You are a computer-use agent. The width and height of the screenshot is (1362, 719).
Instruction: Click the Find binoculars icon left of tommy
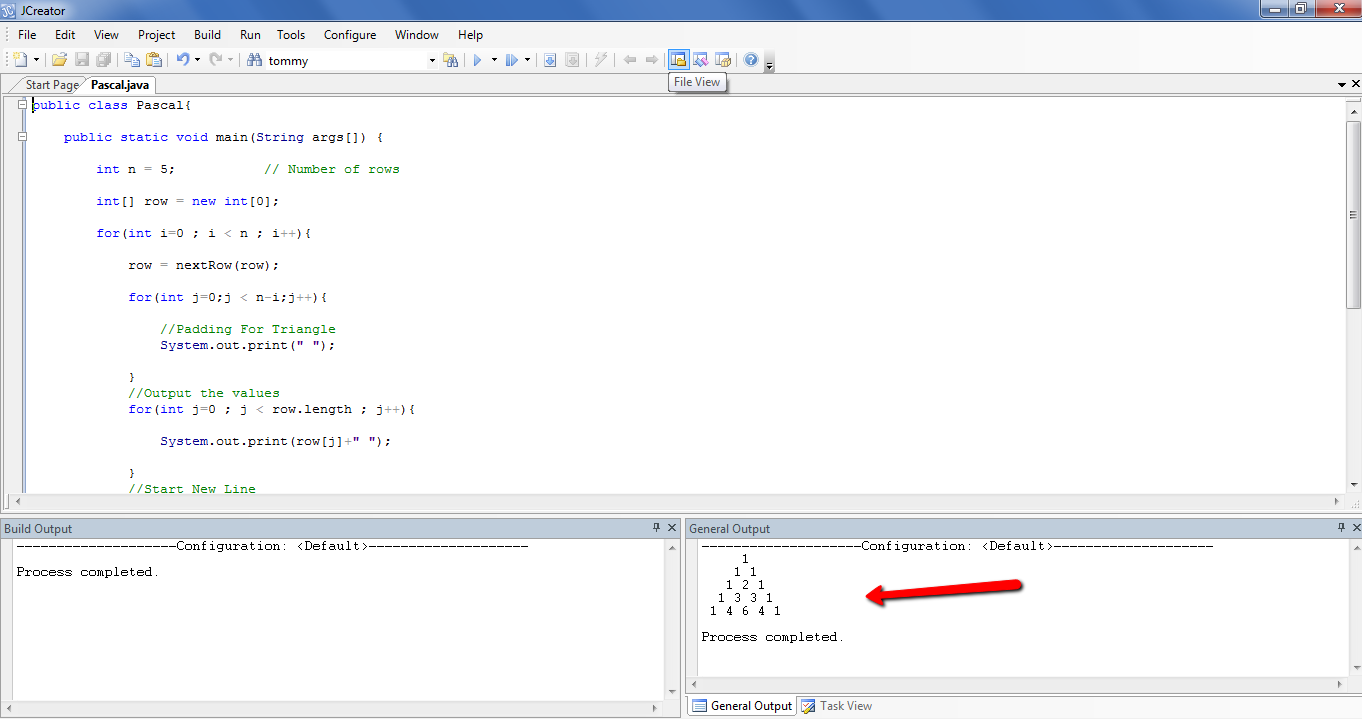click(x=254, y=60)
